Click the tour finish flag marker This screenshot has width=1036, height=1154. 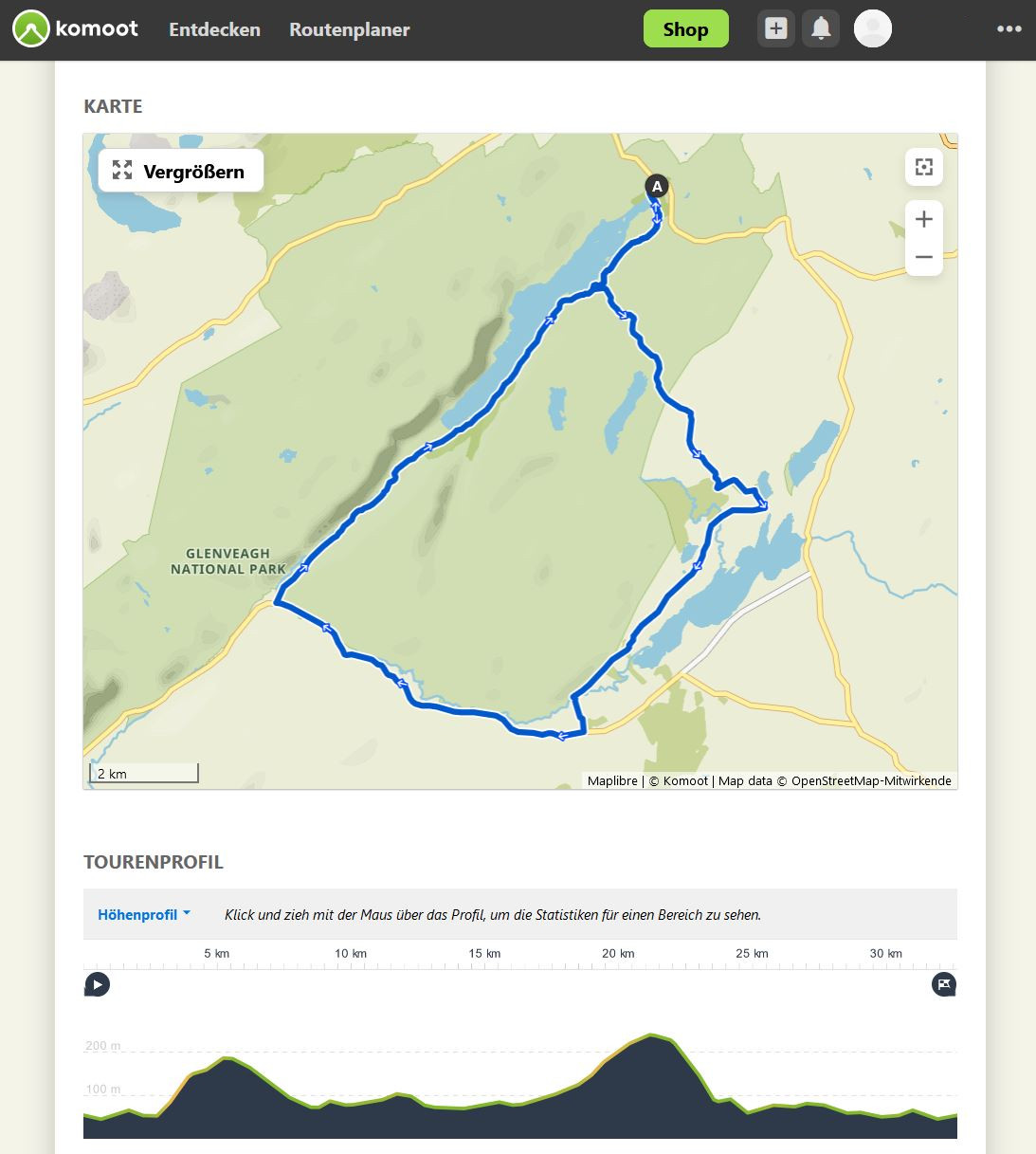(944, 984)
